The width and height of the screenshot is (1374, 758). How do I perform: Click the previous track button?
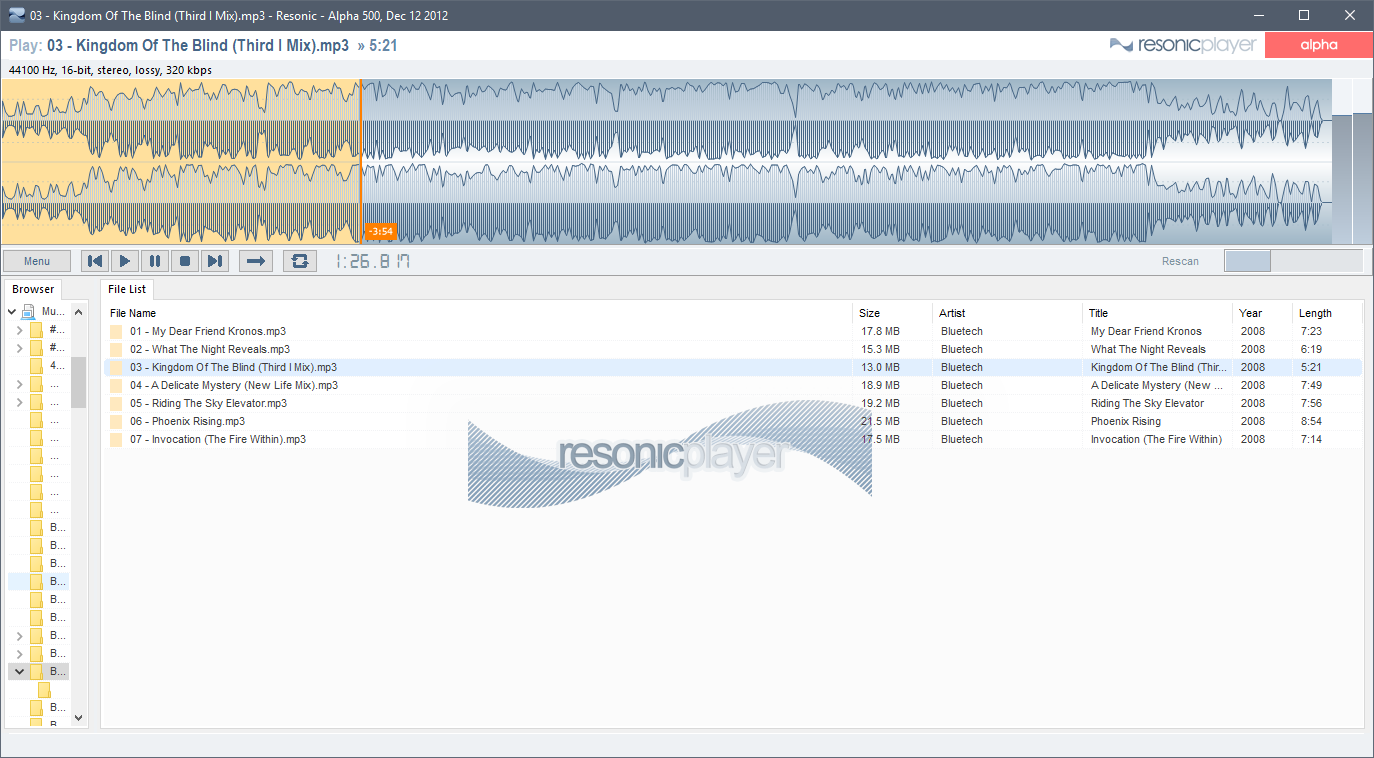[x=95, y=261]
